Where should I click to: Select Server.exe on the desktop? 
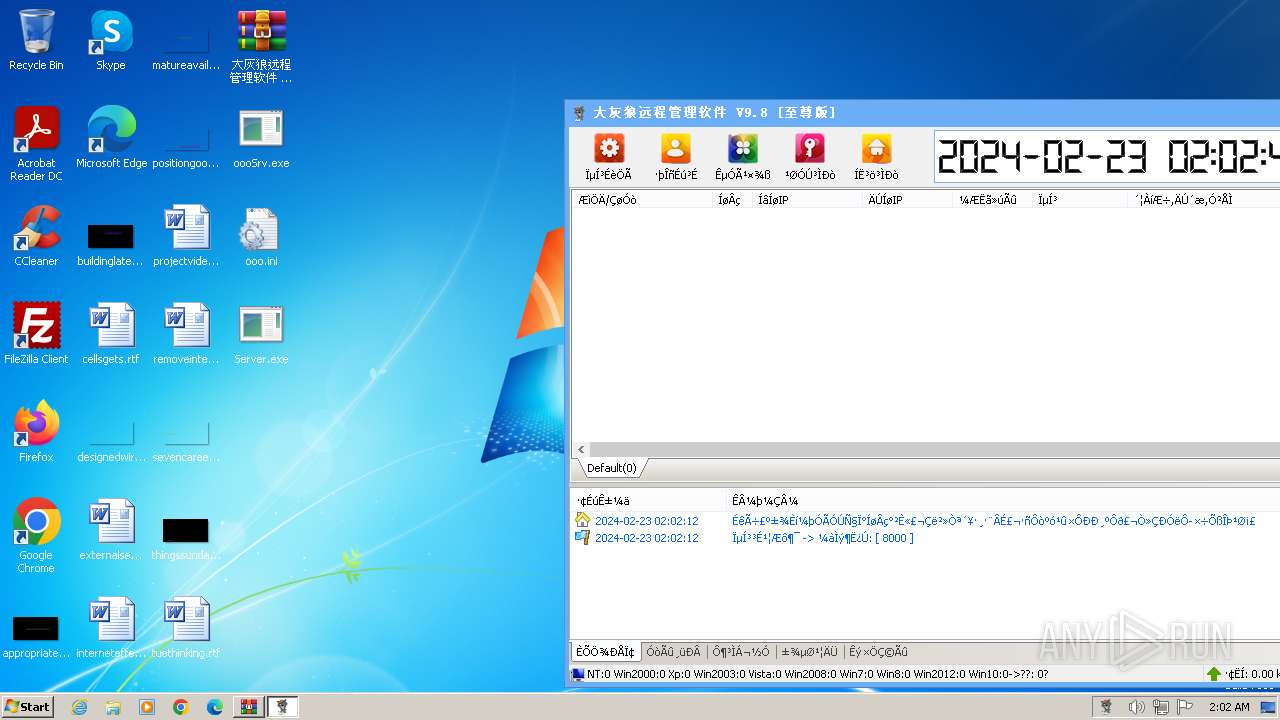click(x=261, y=334)
